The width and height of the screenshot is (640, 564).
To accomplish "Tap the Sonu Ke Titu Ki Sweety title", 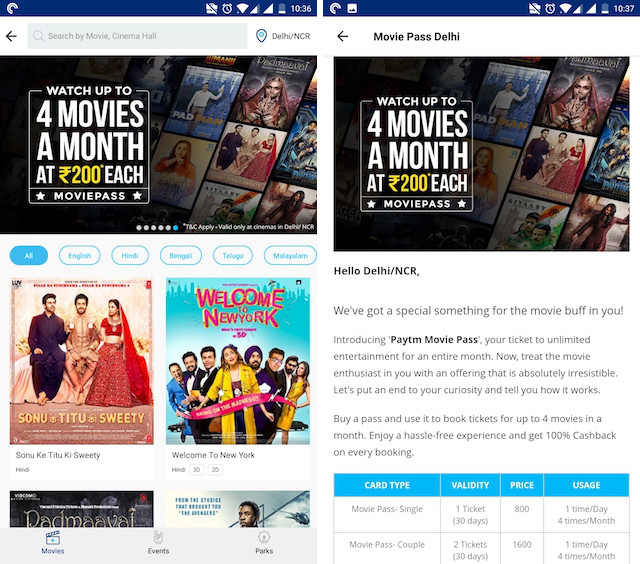I will click(58, 455).
